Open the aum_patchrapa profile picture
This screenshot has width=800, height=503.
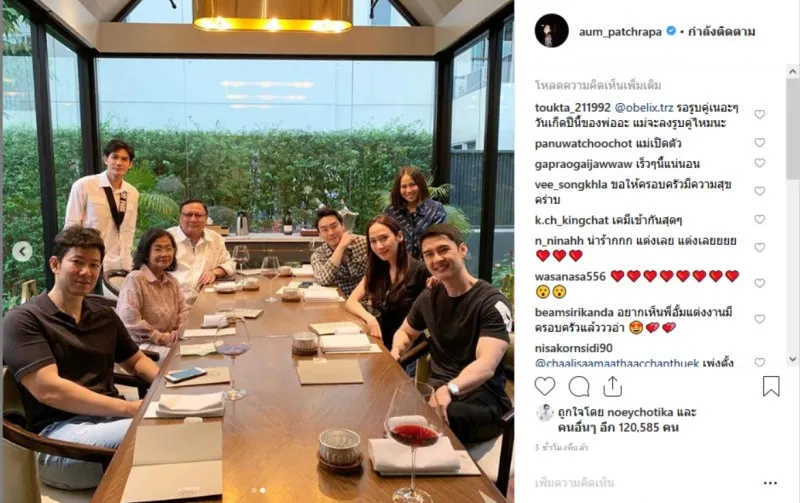coord(552,31)
